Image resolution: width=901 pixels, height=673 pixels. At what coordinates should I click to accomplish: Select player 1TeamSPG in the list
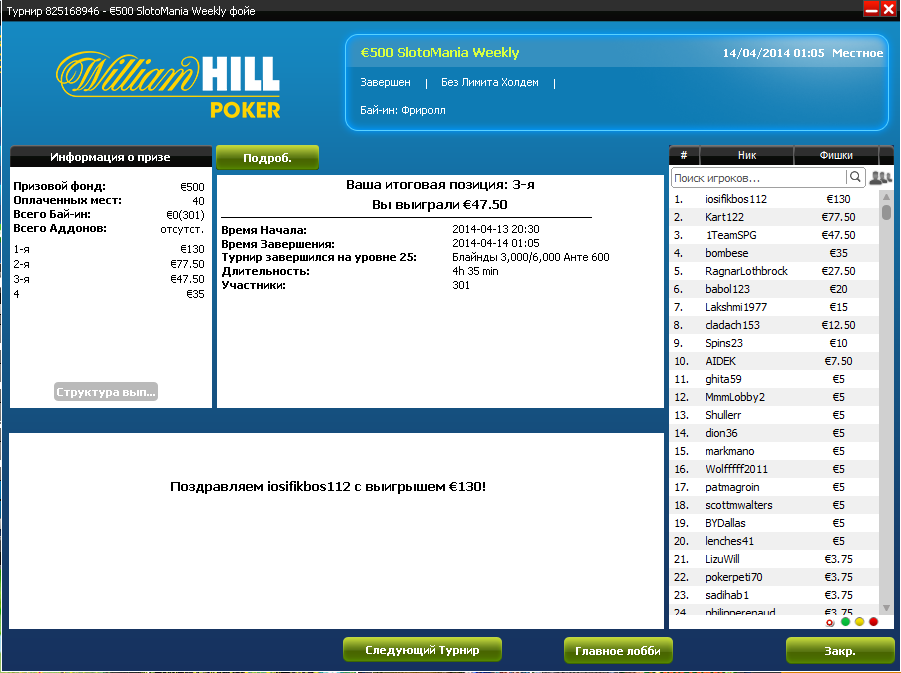coord(775,235)
